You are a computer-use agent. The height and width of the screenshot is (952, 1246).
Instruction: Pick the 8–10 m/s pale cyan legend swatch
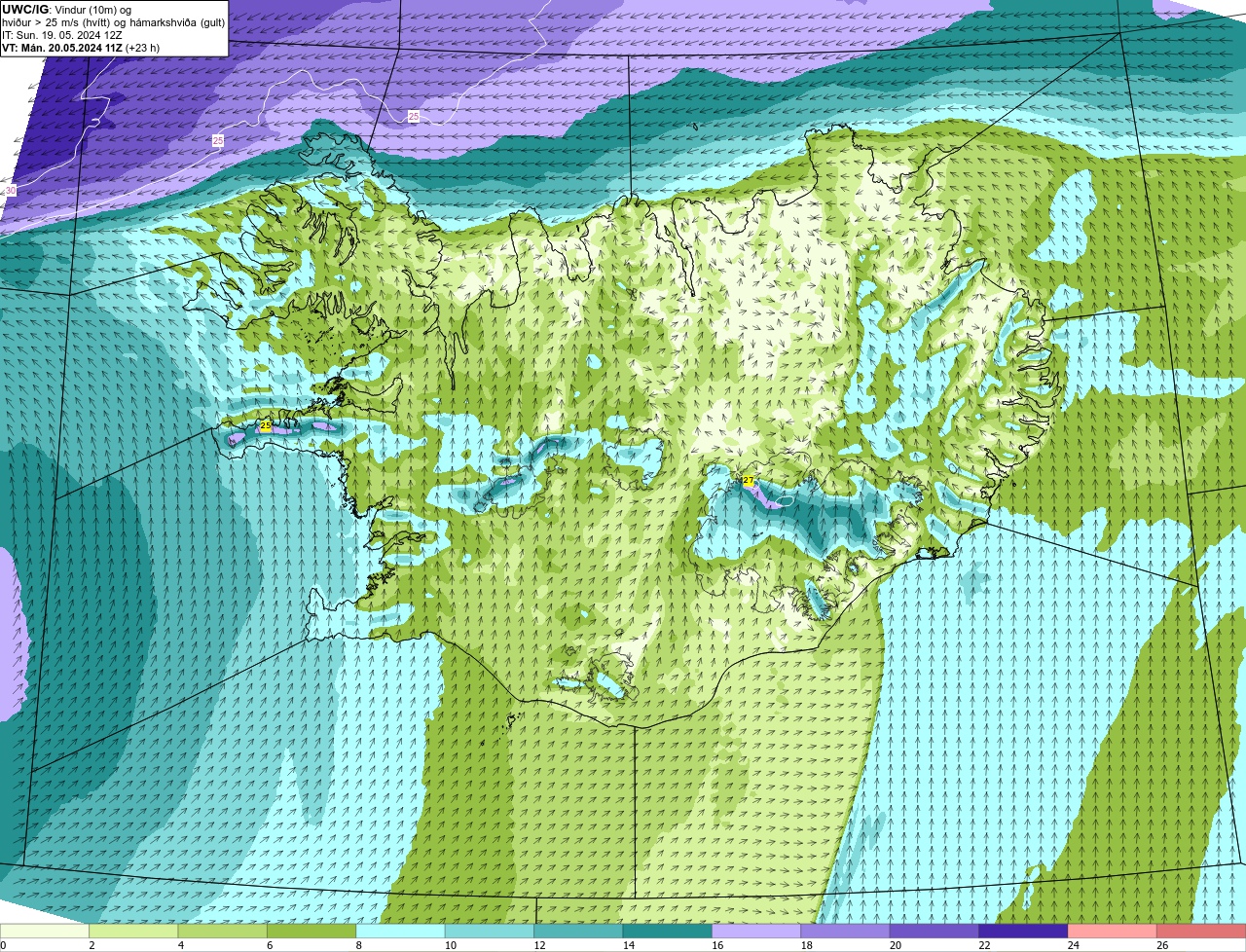pyautogui.click(x=400, y=931)
